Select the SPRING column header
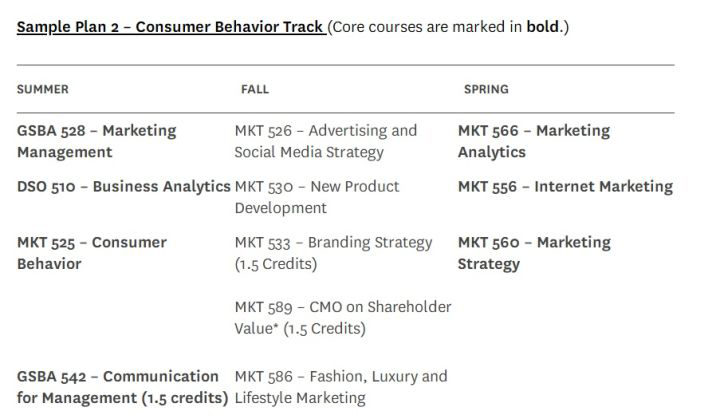Viewport: 720px width, 419px height. [486, 89]
